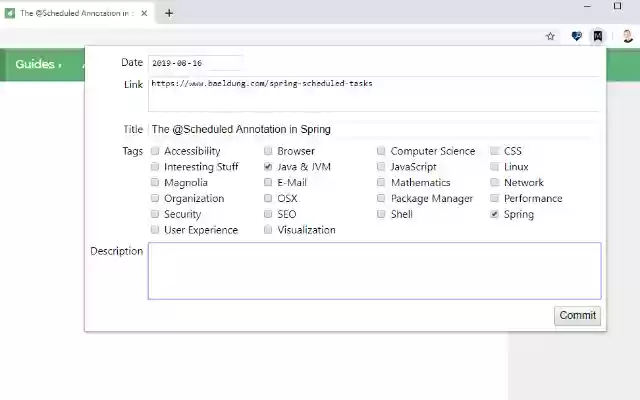The image size is (640, 400).
Task: Enable the Shell tag
Action: click(x=381, y=214)
